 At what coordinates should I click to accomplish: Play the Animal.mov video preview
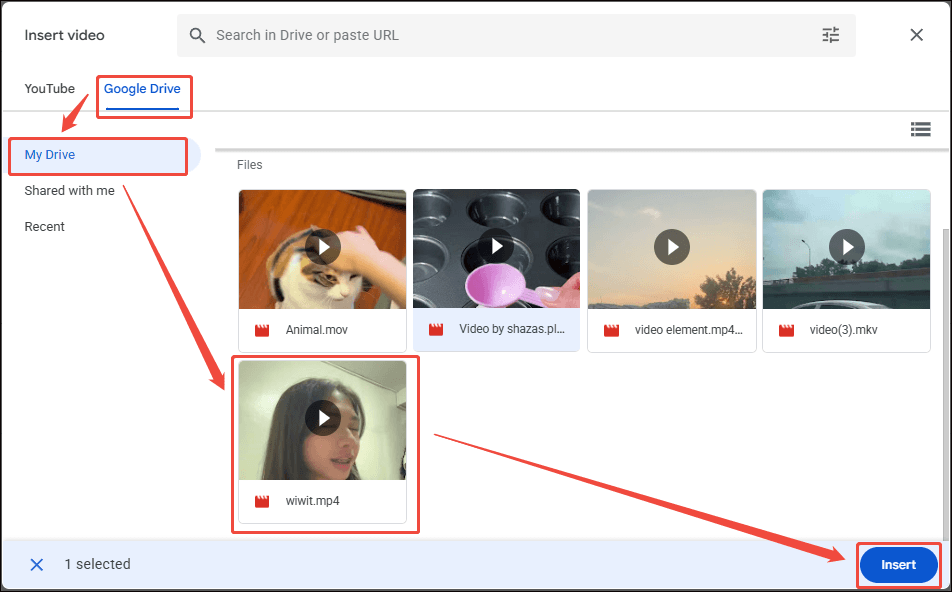coord(322,247)
